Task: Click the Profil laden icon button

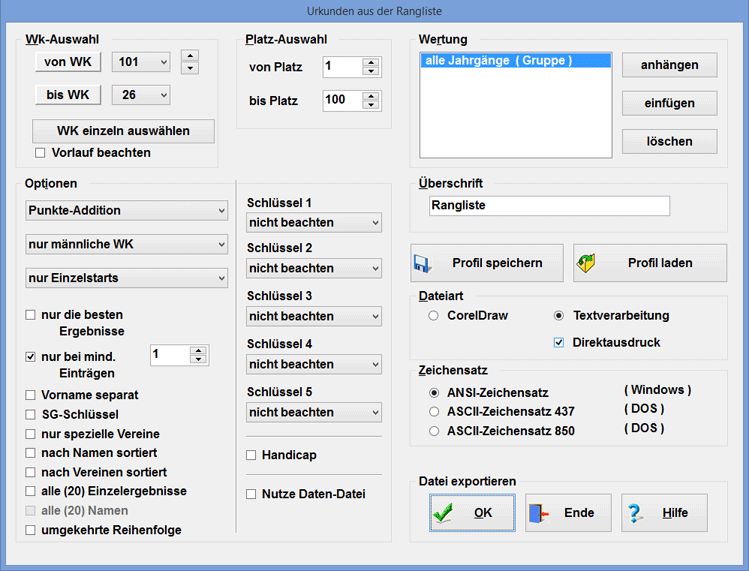Action: pyautogui.click(x=648, y=263)
